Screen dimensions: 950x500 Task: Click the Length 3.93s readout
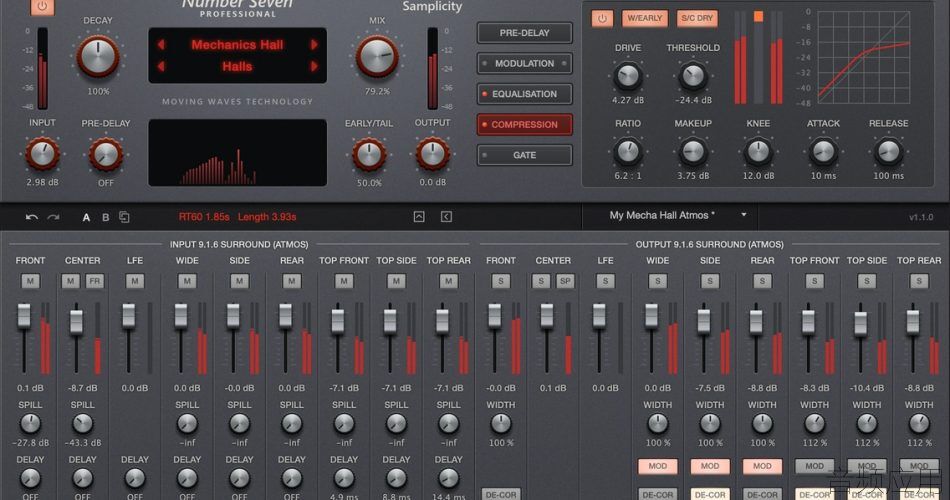coord(267,217)
